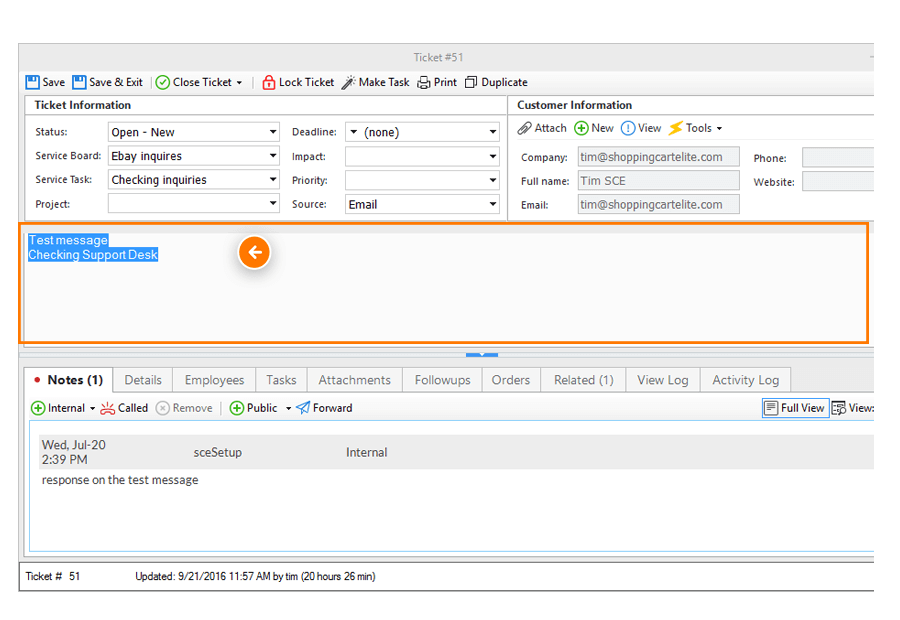900x620 pixels.
Task: Open the Deadline dropdown showing (none)
Action: click(493, 132)
